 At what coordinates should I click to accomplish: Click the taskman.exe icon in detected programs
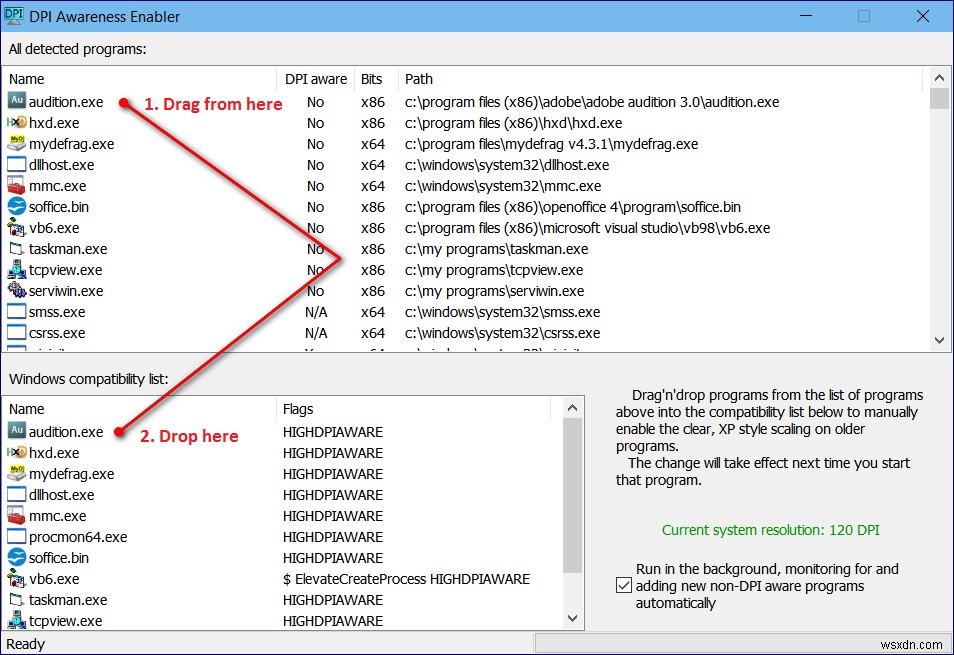(x=16, y=249)
